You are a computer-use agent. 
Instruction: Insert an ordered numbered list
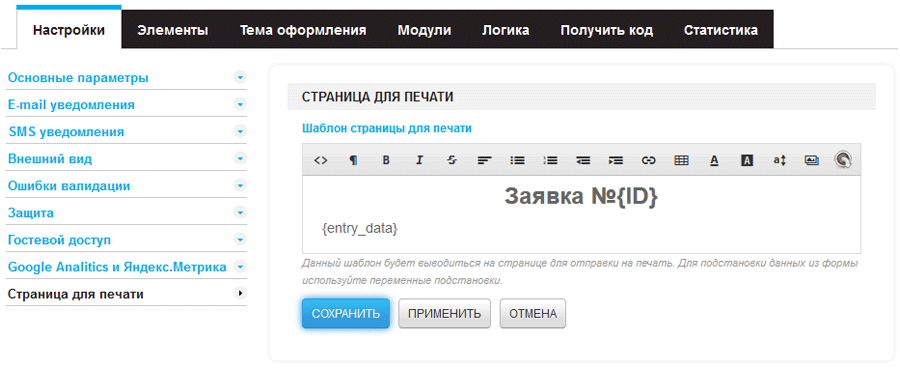coord(550,161)
